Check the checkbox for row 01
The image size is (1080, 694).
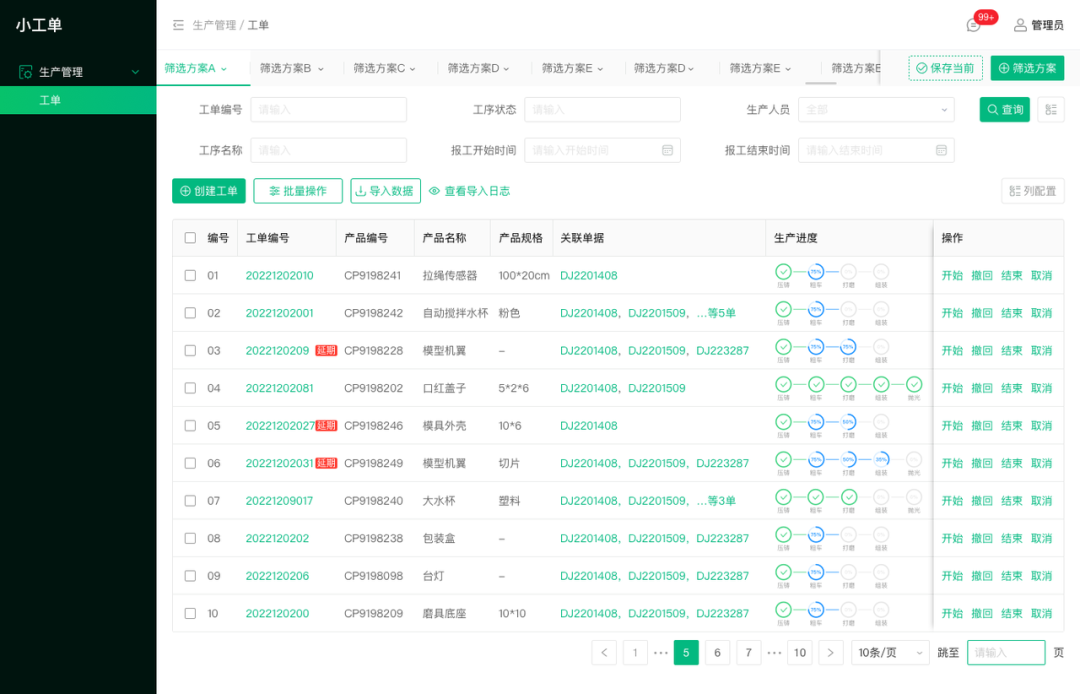[190, 275]
